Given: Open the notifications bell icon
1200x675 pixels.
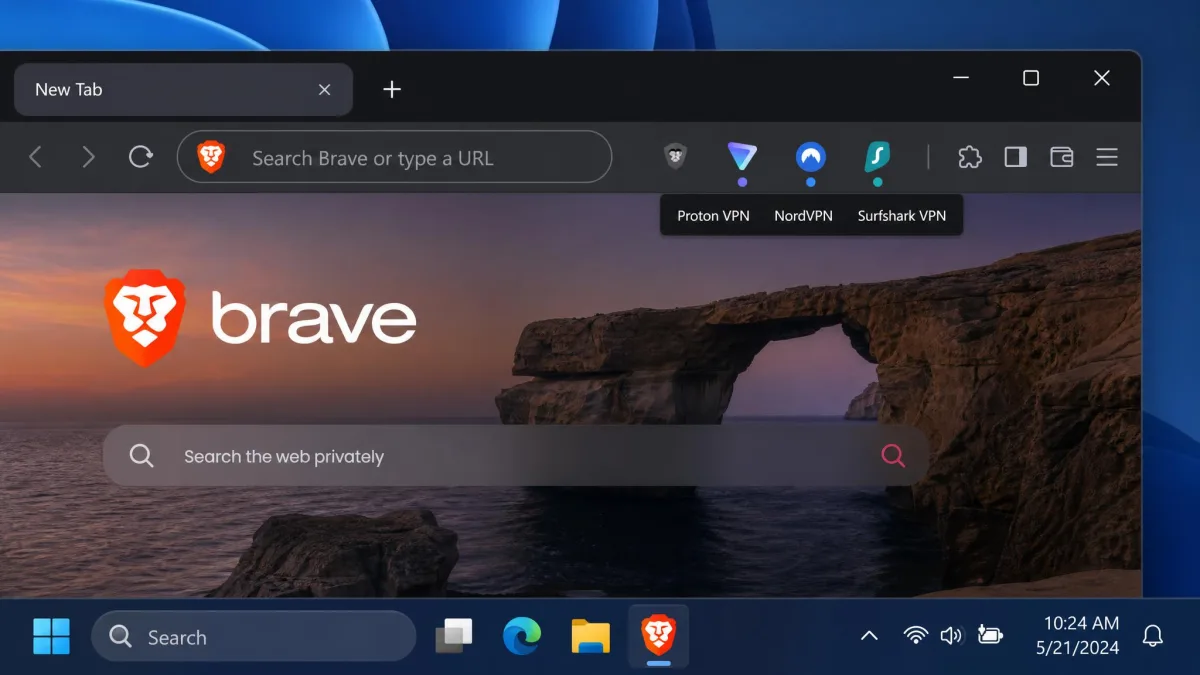Looking at the screenshot, I should point(1153,636).
